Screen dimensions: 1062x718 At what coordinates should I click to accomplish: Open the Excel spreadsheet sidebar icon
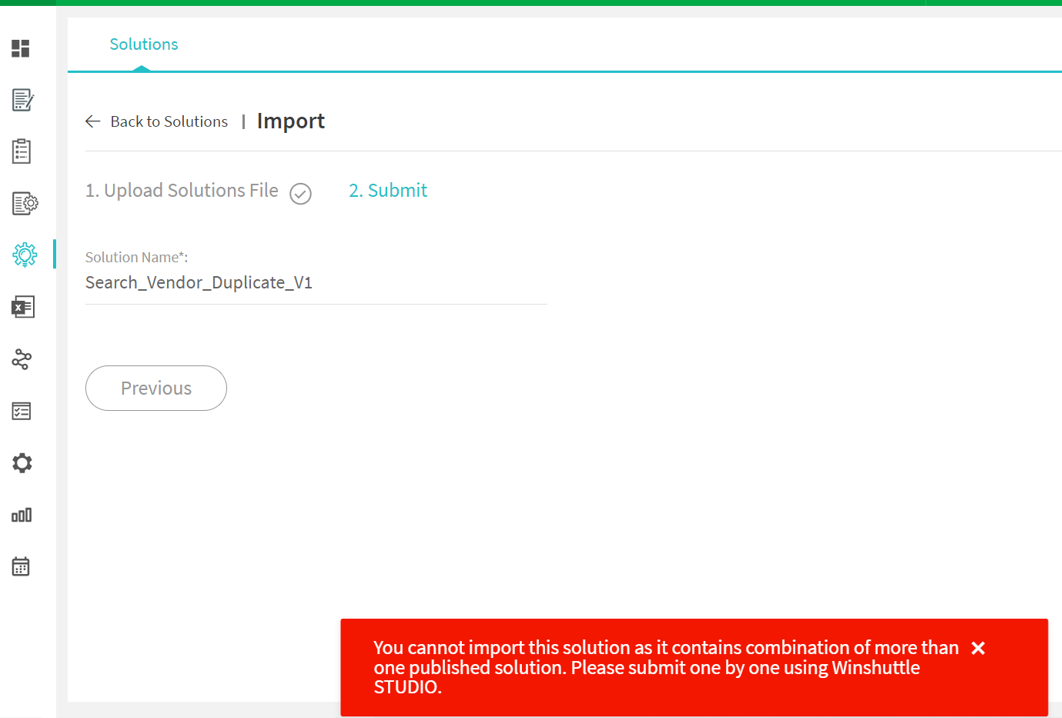pos(23,307)
